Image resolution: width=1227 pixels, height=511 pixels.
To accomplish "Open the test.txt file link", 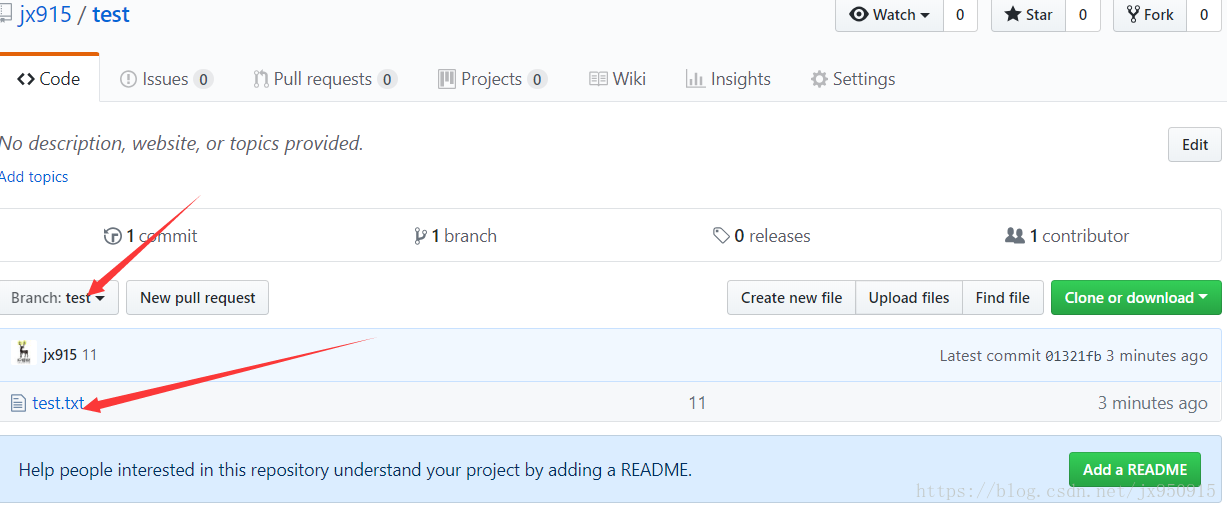I will pos(59,403).
